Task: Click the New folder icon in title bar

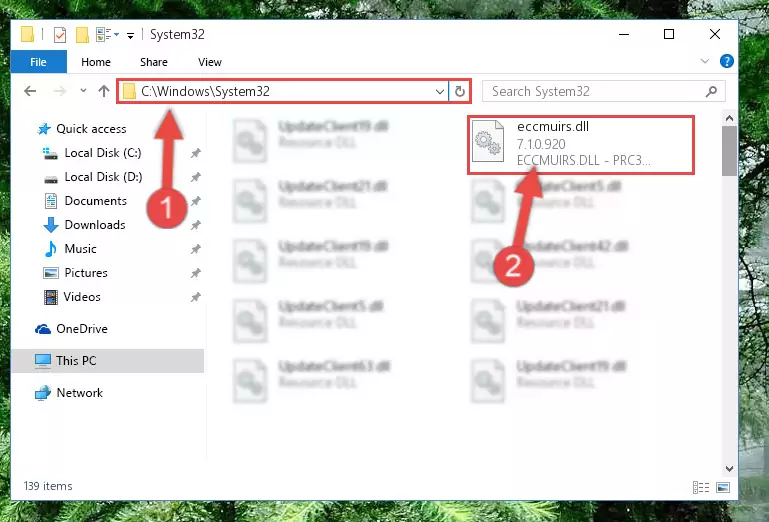Action: point(82,35)
